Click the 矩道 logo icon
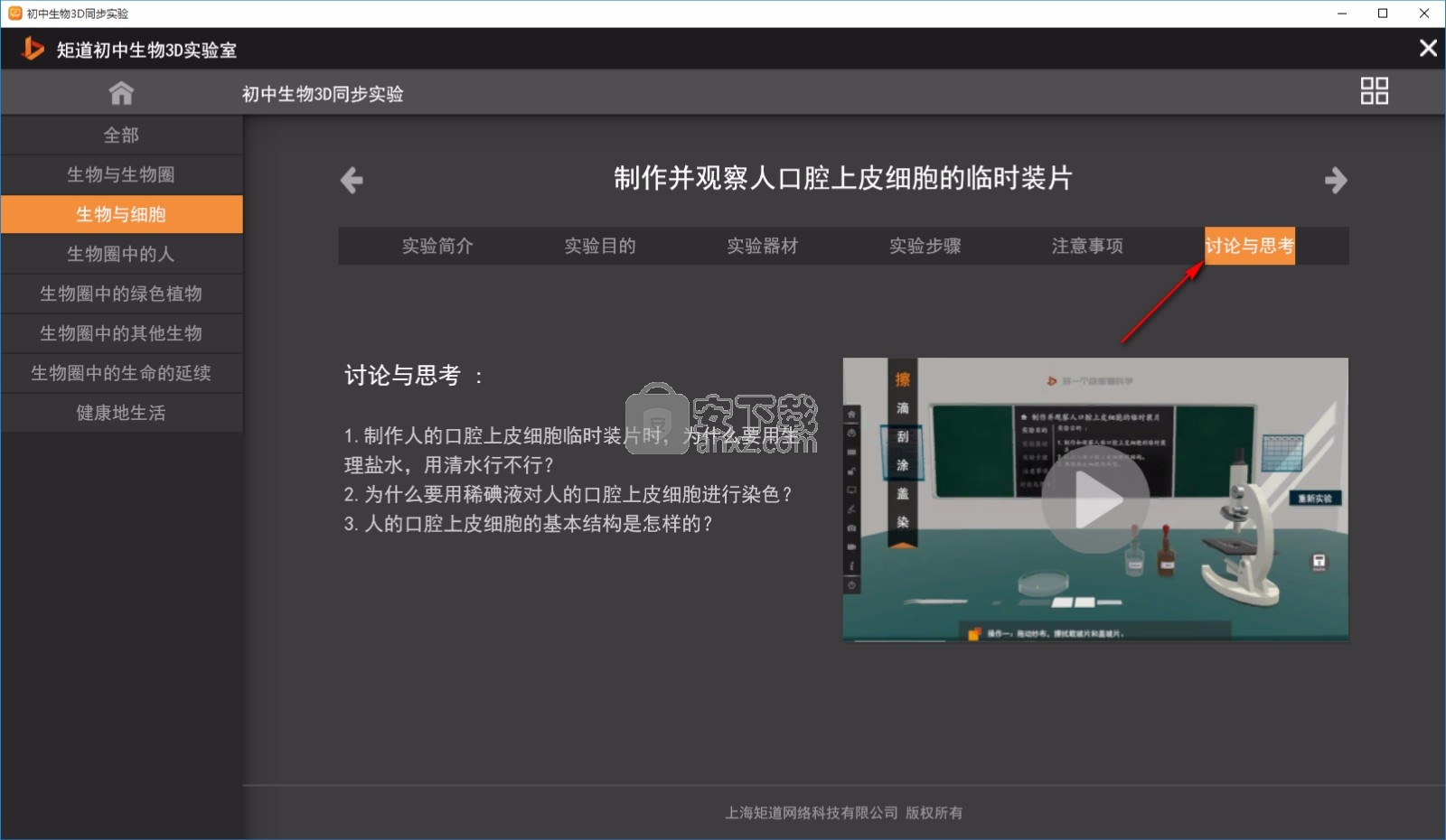This screenshot has width=1446, height=840. (33, 49)
